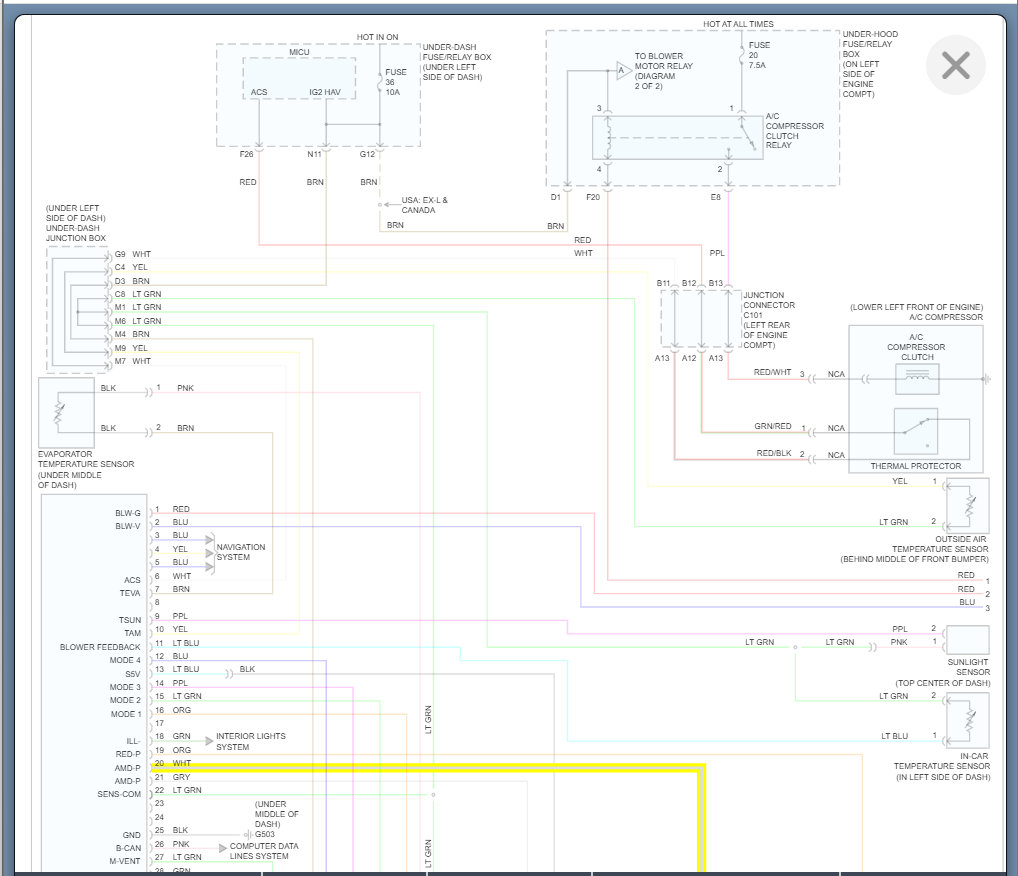The height and width of the screenshot is (876, 1018).
Task: Click the evaporator sensor resistor symbol
Action: [59, 412]
